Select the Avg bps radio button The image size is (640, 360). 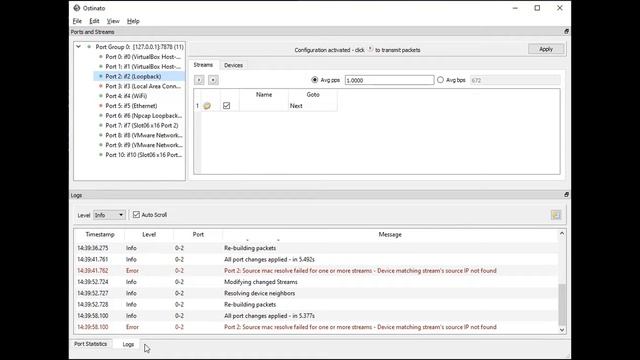[440, 80]
